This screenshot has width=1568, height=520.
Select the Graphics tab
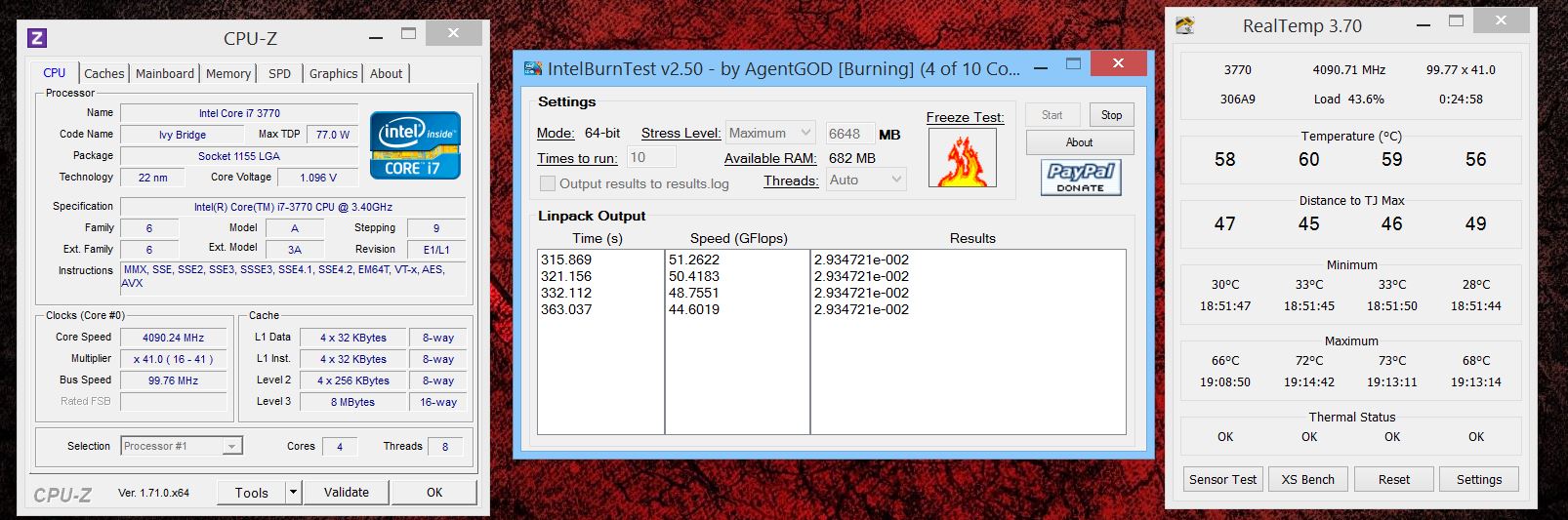tap(333, 73)
